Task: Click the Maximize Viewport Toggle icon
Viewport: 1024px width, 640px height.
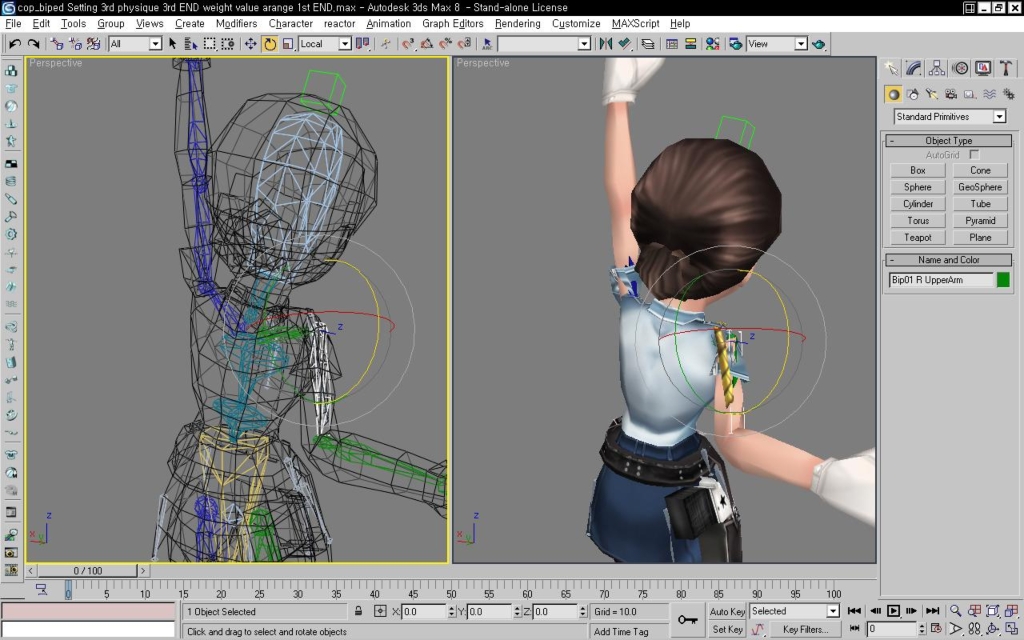Action: (x=1012, y=629)
